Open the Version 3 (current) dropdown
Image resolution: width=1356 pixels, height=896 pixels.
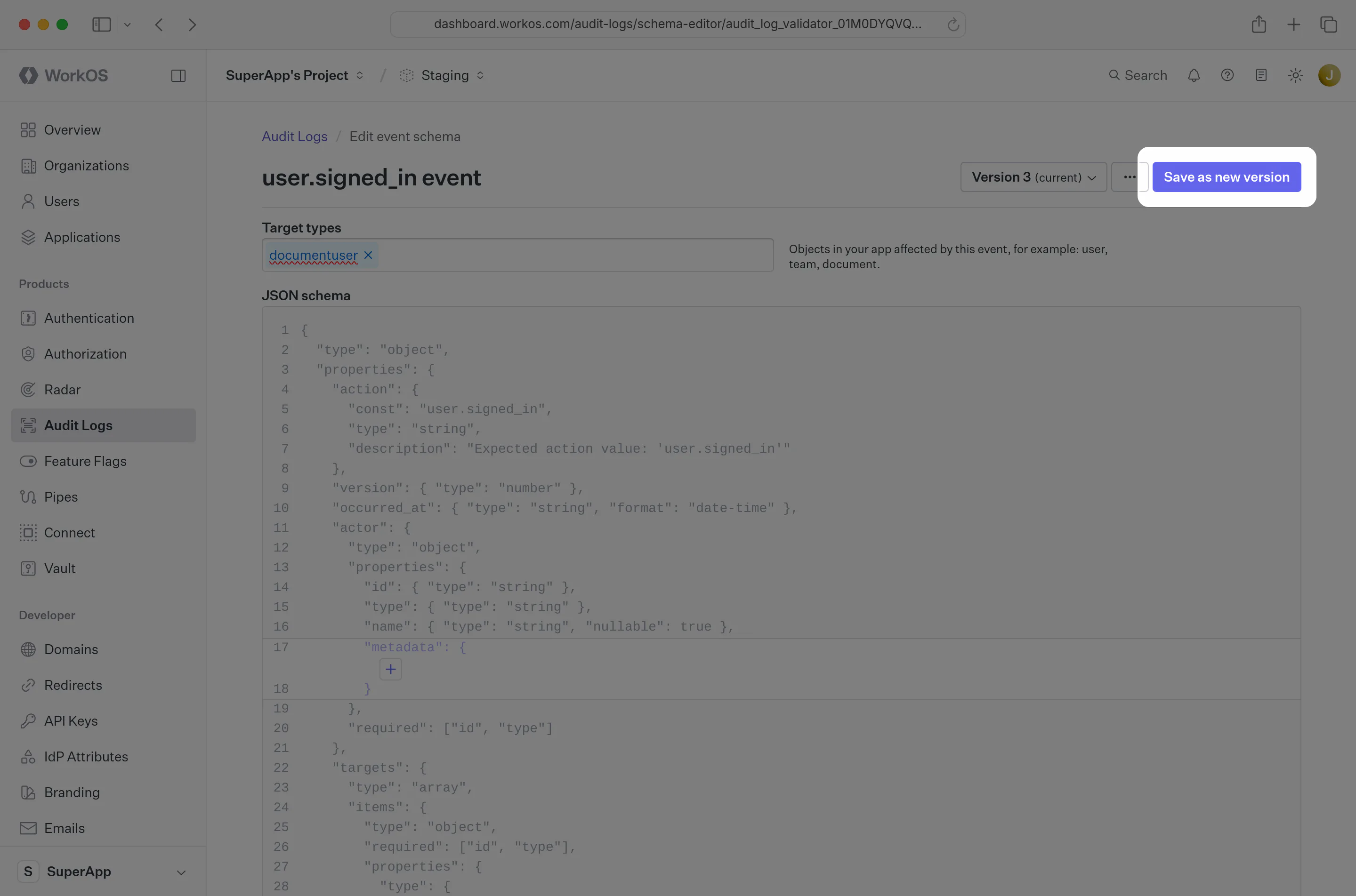pyautogui.click(x=1033, y=177)
